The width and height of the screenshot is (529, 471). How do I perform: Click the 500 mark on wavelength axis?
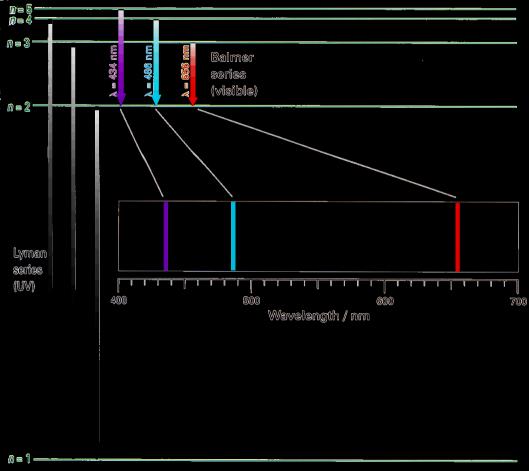coord(252,300)
